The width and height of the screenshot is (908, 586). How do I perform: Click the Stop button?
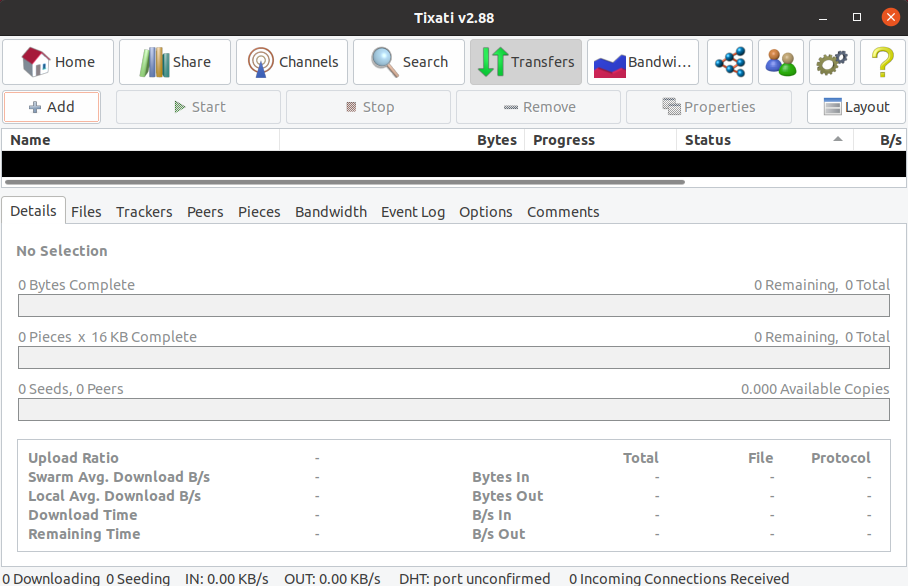click(x=368, y=107)
